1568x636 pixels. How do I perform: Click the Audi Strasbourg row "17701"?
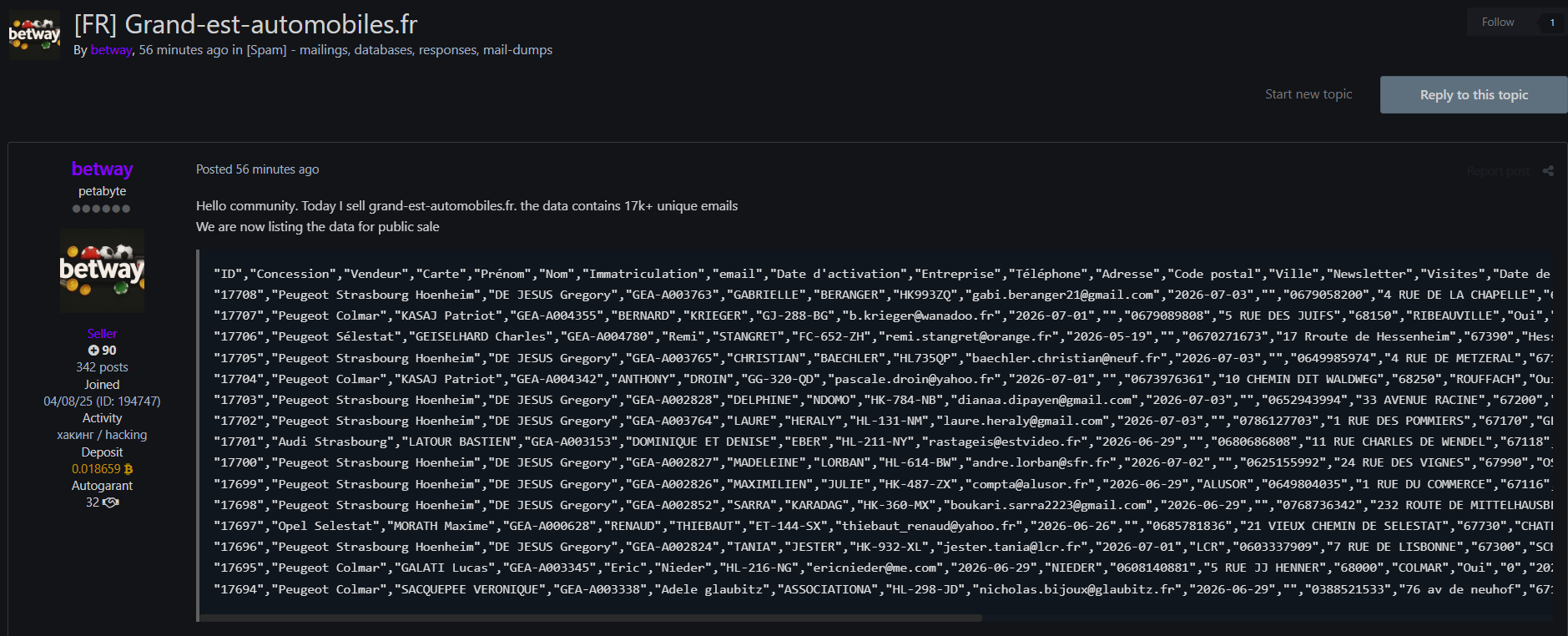click(x=882, y=442)
